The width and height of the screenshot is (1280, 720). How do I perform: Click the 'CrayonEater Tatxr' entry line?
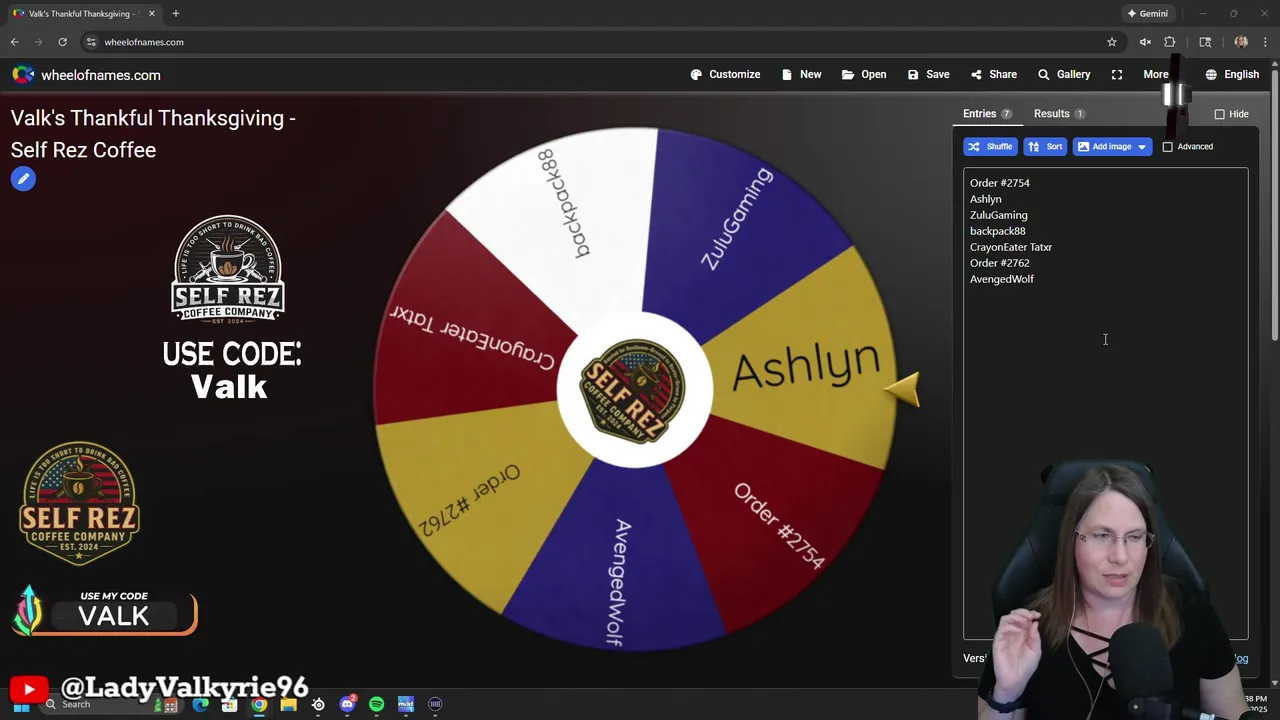click(1010, 247)
